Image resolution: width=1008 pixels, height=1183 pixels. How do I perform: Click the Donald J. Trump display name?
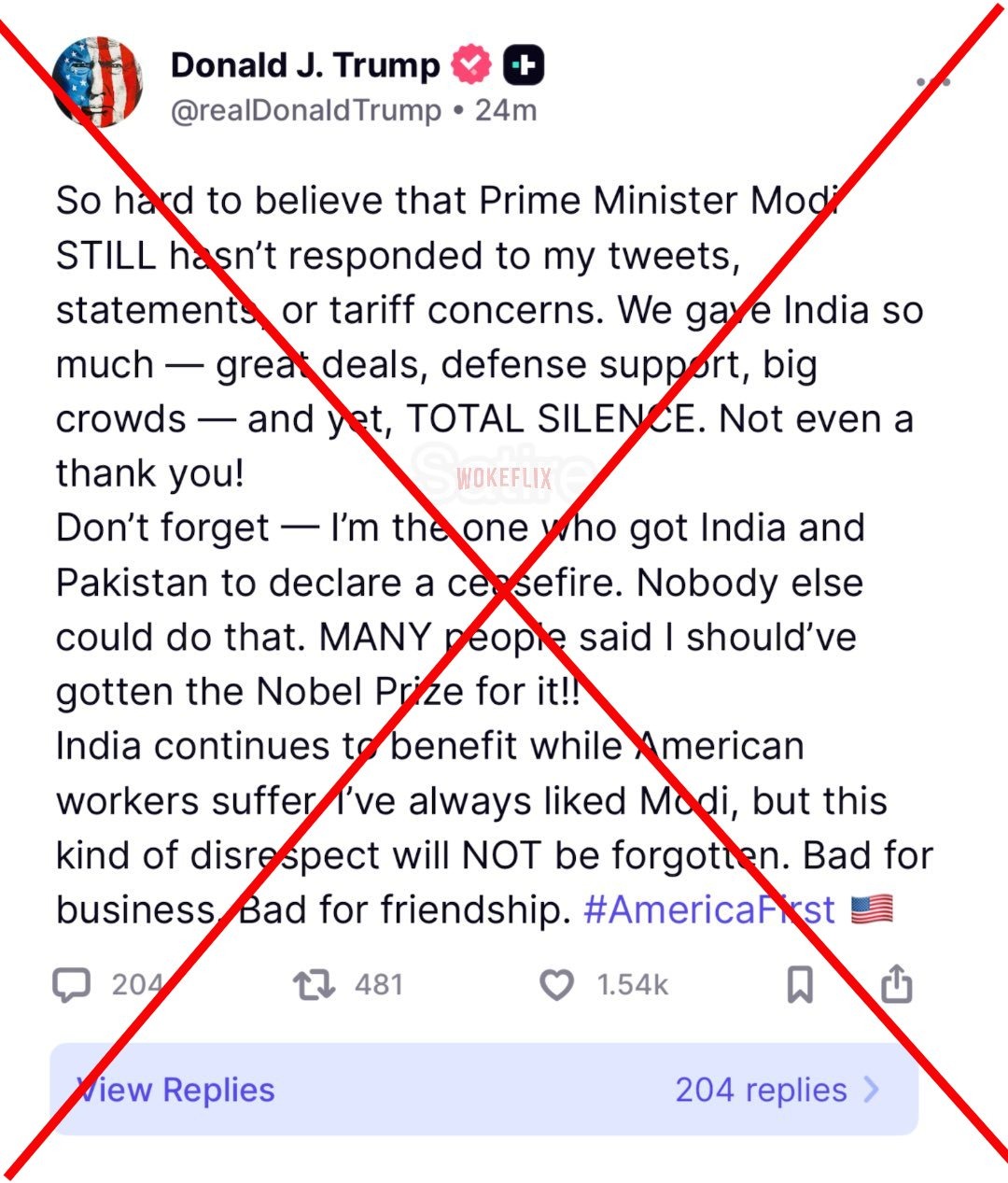click(x=305, y=65)
